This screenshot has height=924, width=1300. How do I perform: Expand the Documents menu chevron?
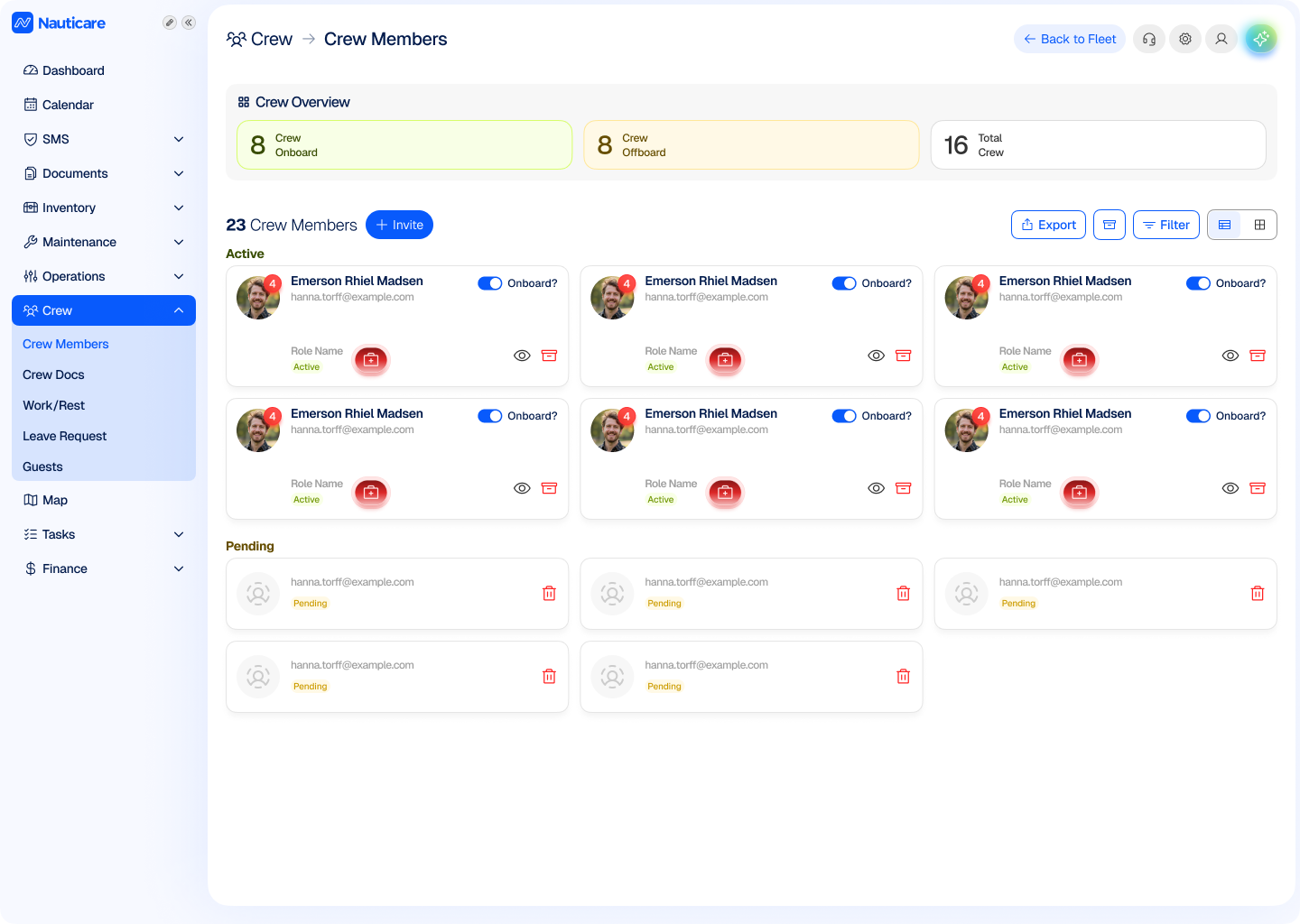click(179, 173)
